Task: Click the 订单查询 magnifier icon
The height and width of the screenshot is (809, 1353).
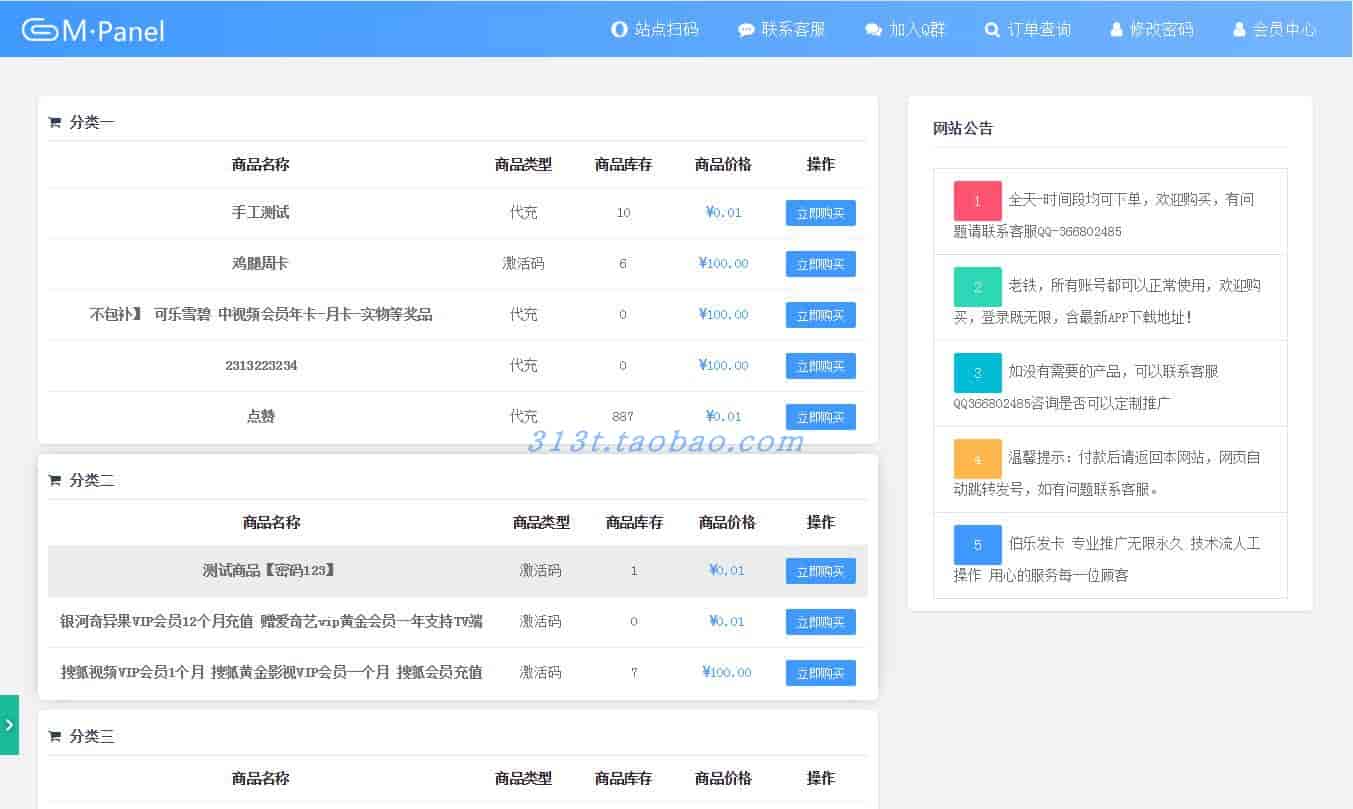Action: click(992, 30)
